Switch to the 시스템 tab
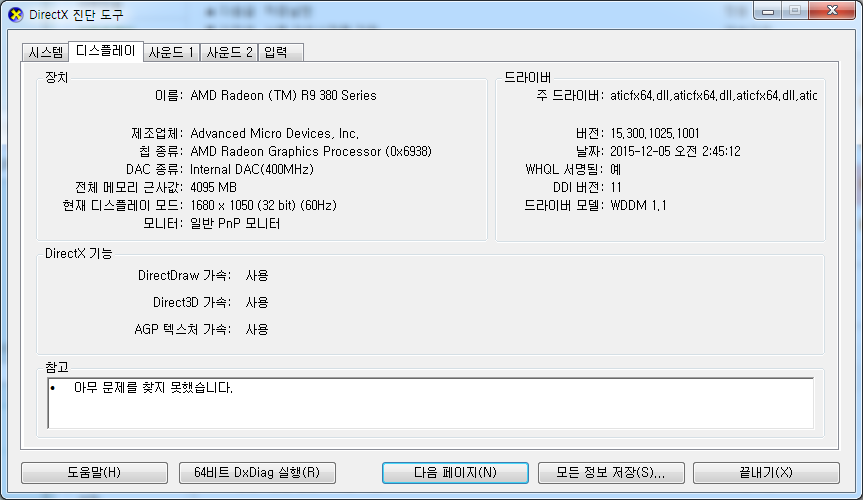Viewport: 863px width, 500px height. pyautogui.click(x=46, y=52)
